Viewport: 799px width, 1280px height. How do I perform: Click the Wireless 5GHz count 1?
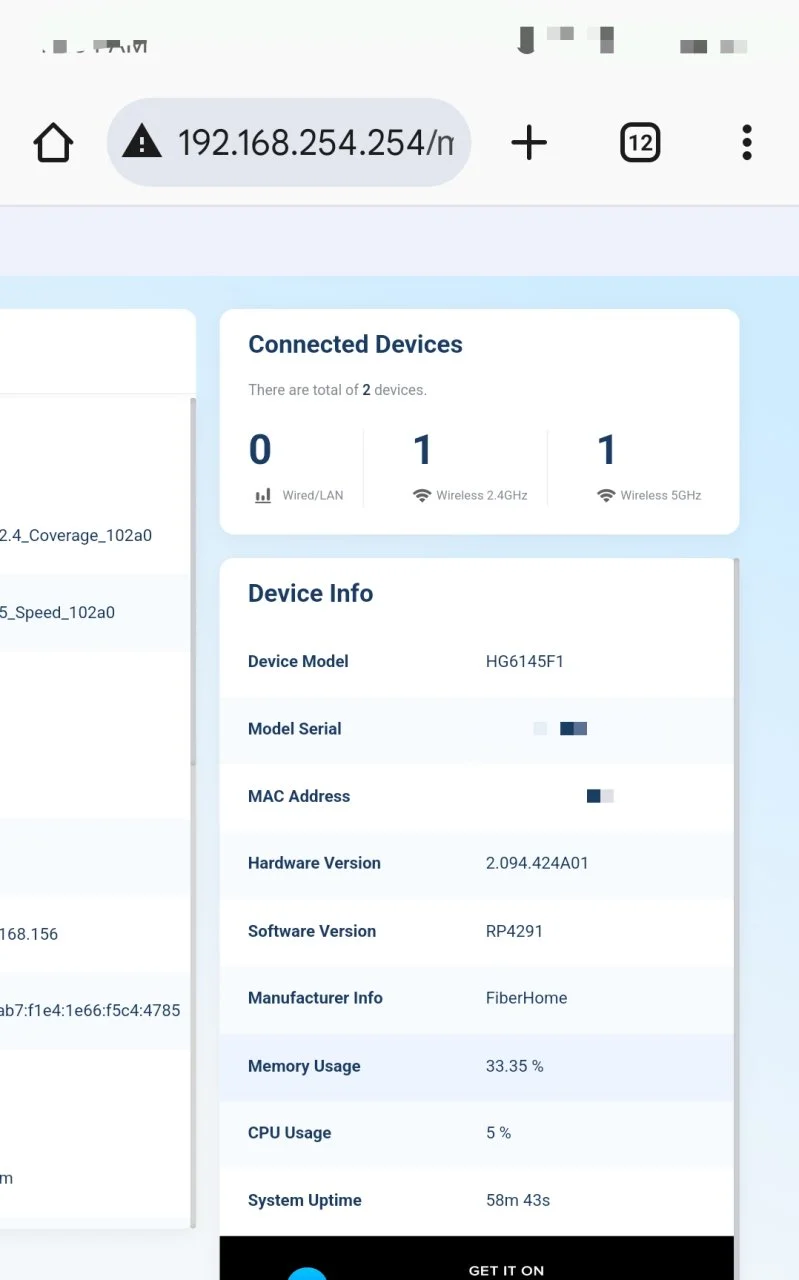coord(606,450)
